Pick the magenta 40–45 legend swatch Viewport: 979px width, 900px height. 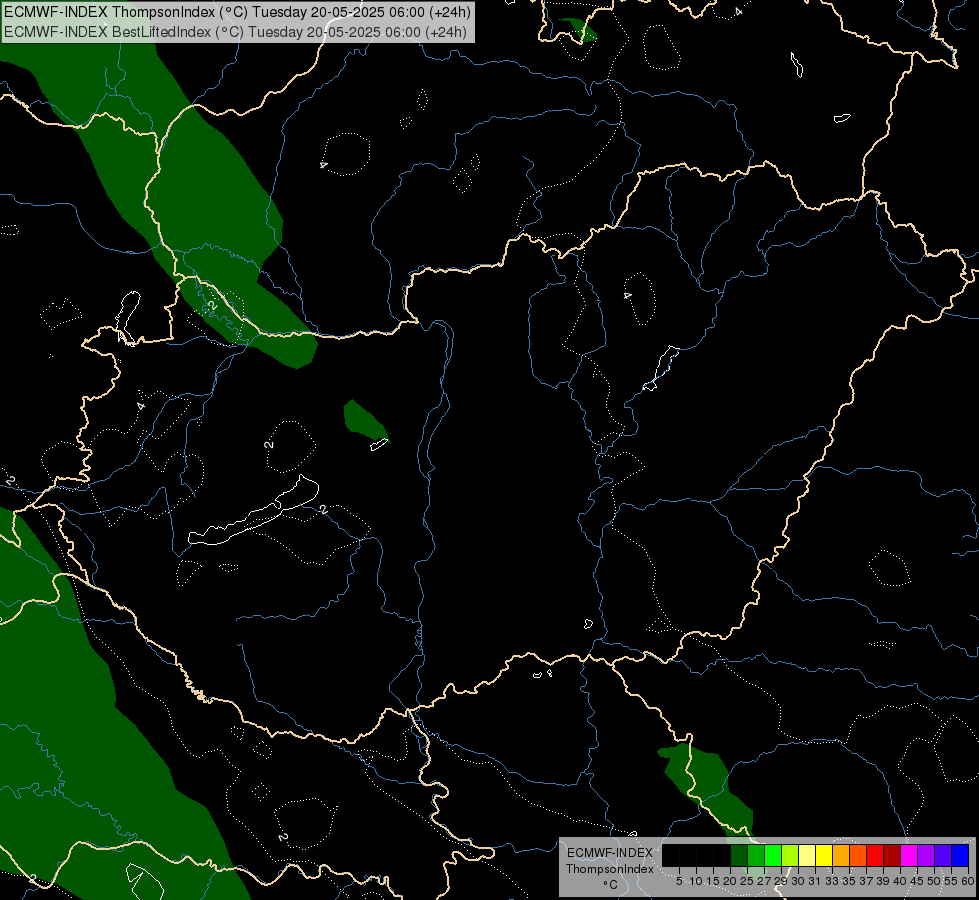click(909, 855)
